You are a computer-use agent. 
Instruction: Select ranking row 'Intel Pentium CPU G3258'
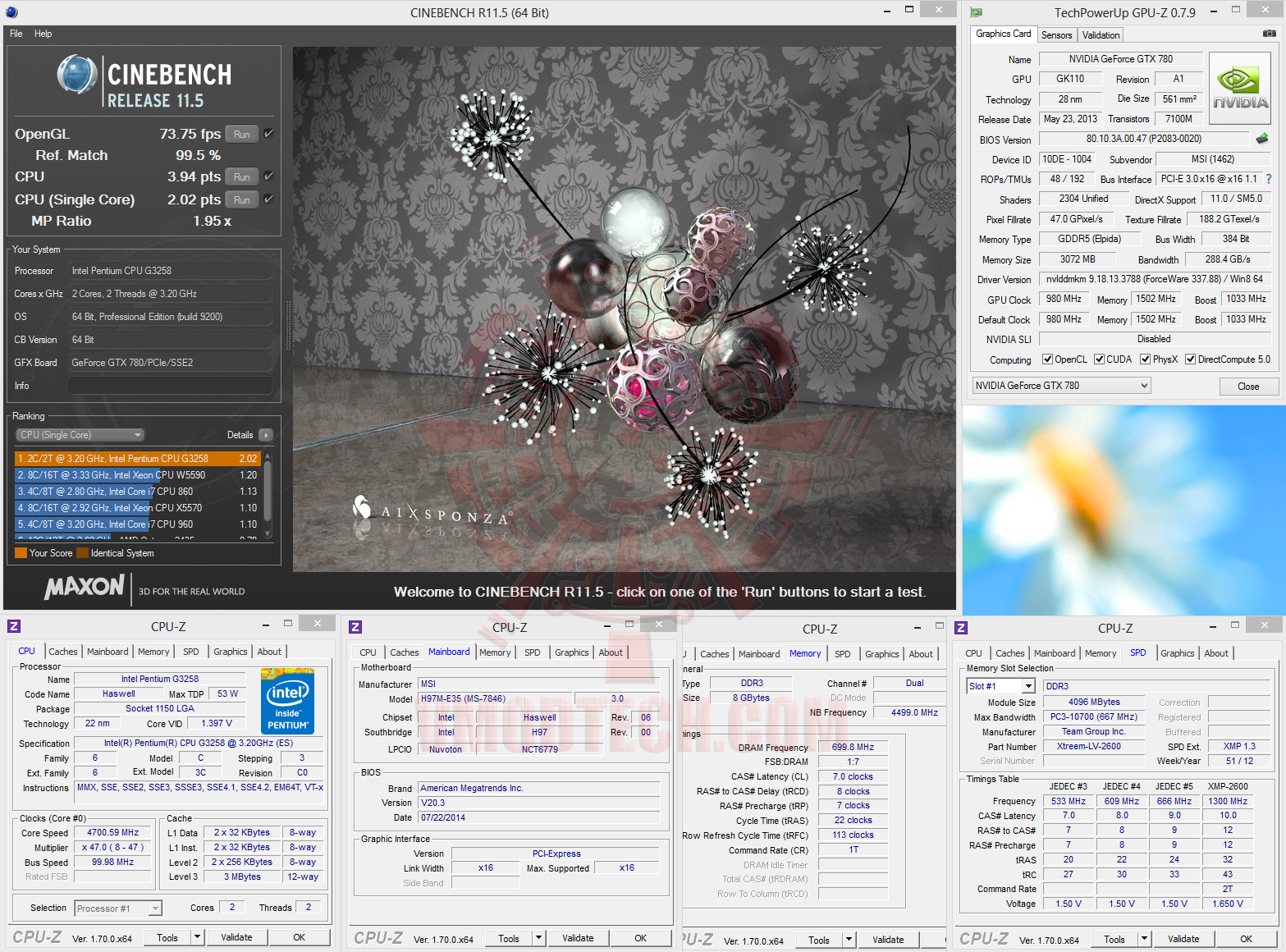click(138, 459)
